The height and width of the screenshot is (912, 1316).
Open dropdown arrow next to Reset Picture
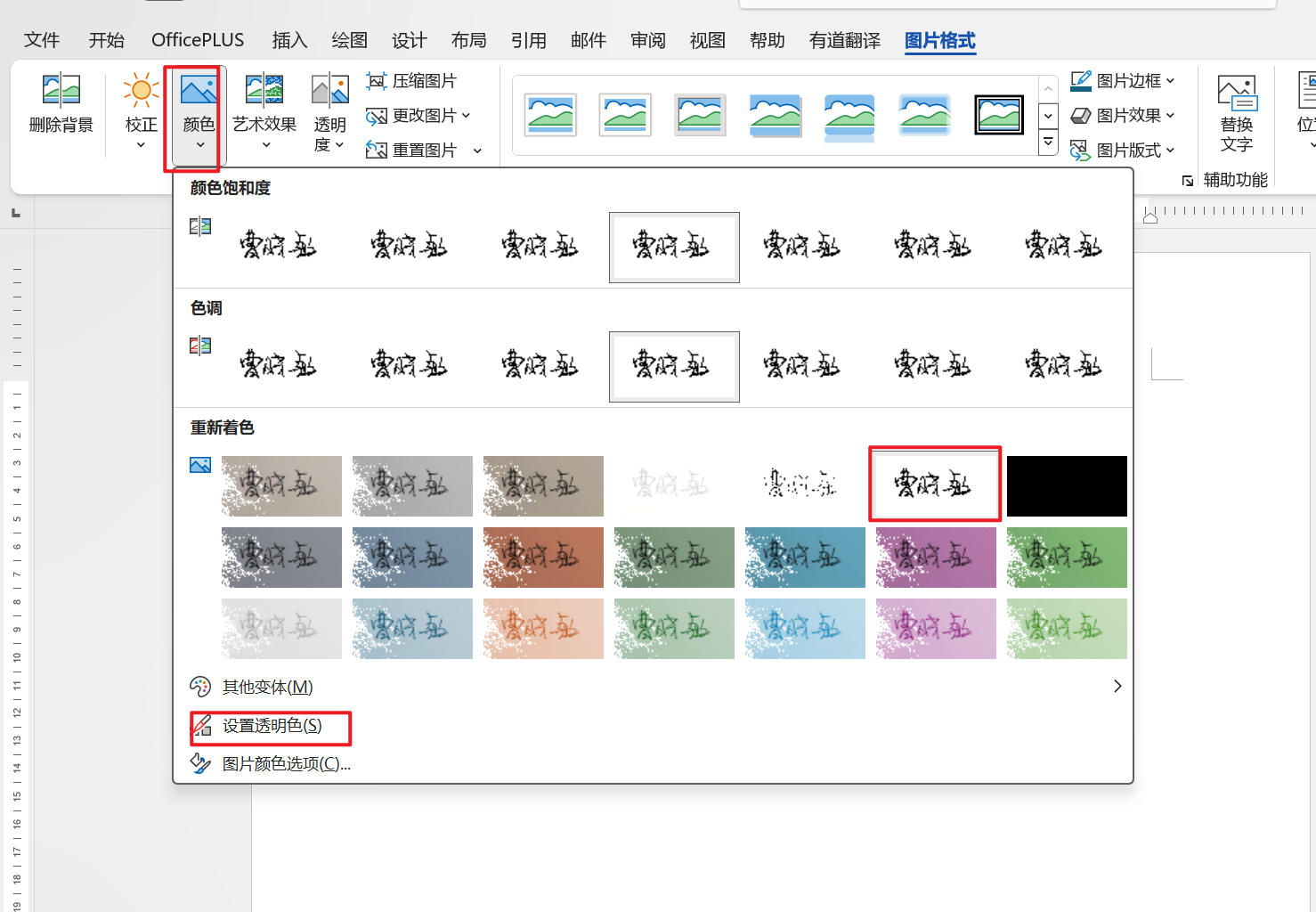pos(477,151)
